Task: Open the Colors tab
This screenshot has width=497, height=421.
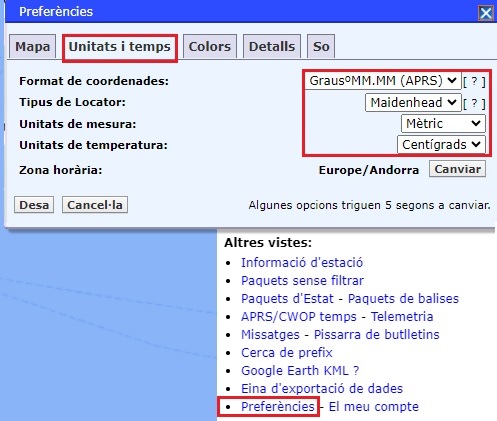Action: coord(210,46)
